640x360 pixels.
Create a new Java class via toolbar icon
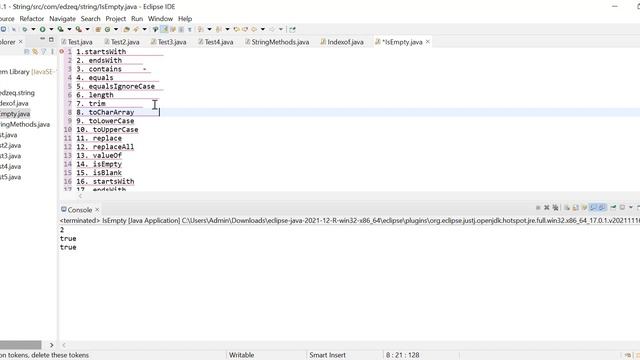(107, 29)
